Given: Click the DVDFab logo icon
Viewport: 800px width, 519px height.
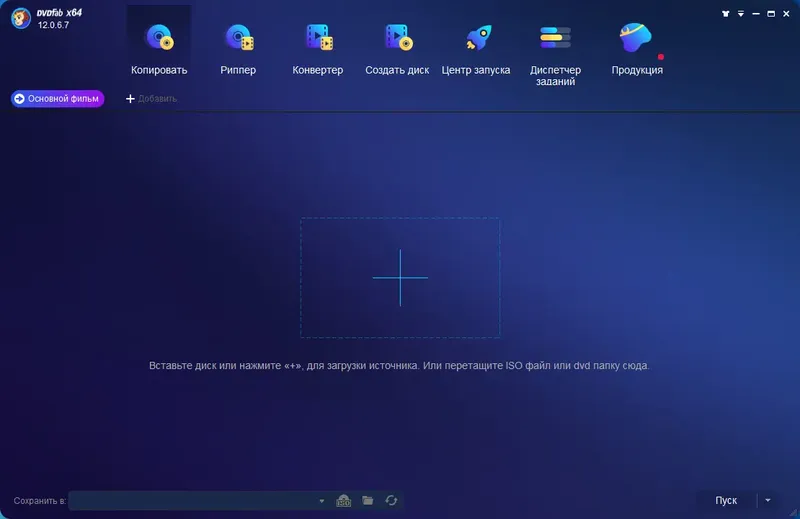Looking at the screenshot, I should tap(21, 18).
